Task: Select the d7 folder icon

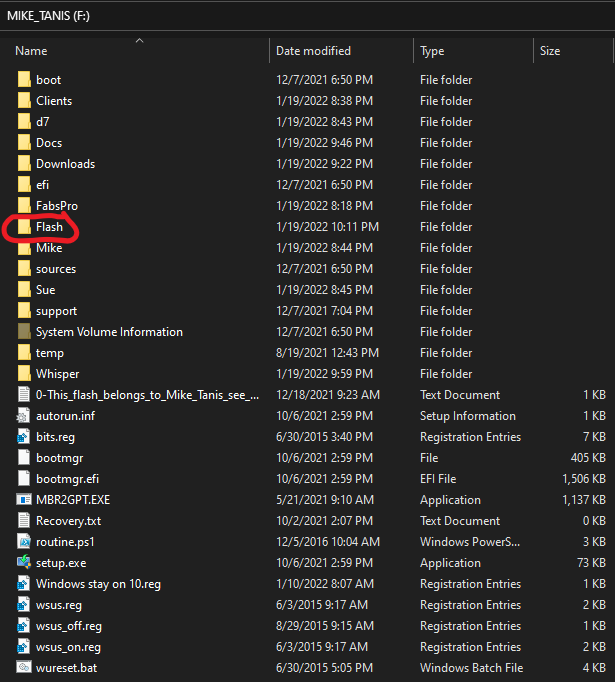Action: coord(24,122)
